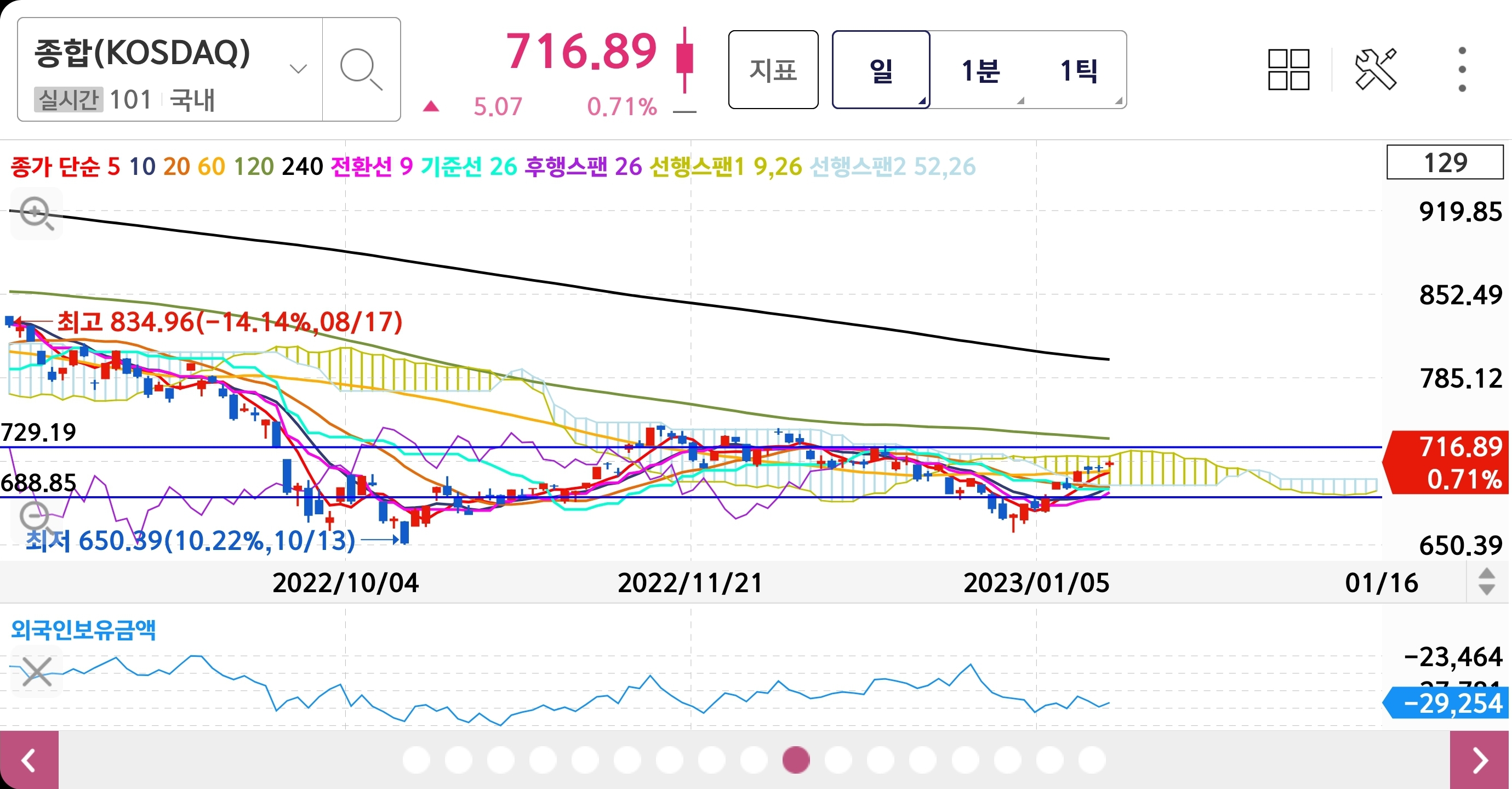Screen dimensions: 1512x789
Task: Edit the 129 candle count field
Action: (1445, 163)
